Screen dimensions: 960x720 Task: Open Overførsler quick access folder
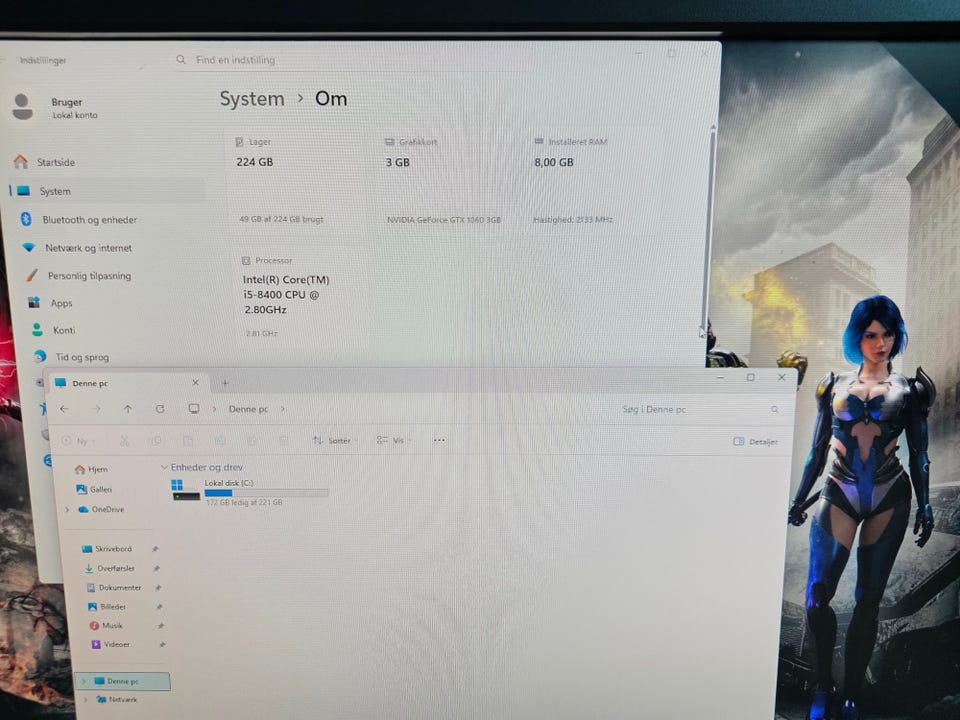[x=110, y=568]
